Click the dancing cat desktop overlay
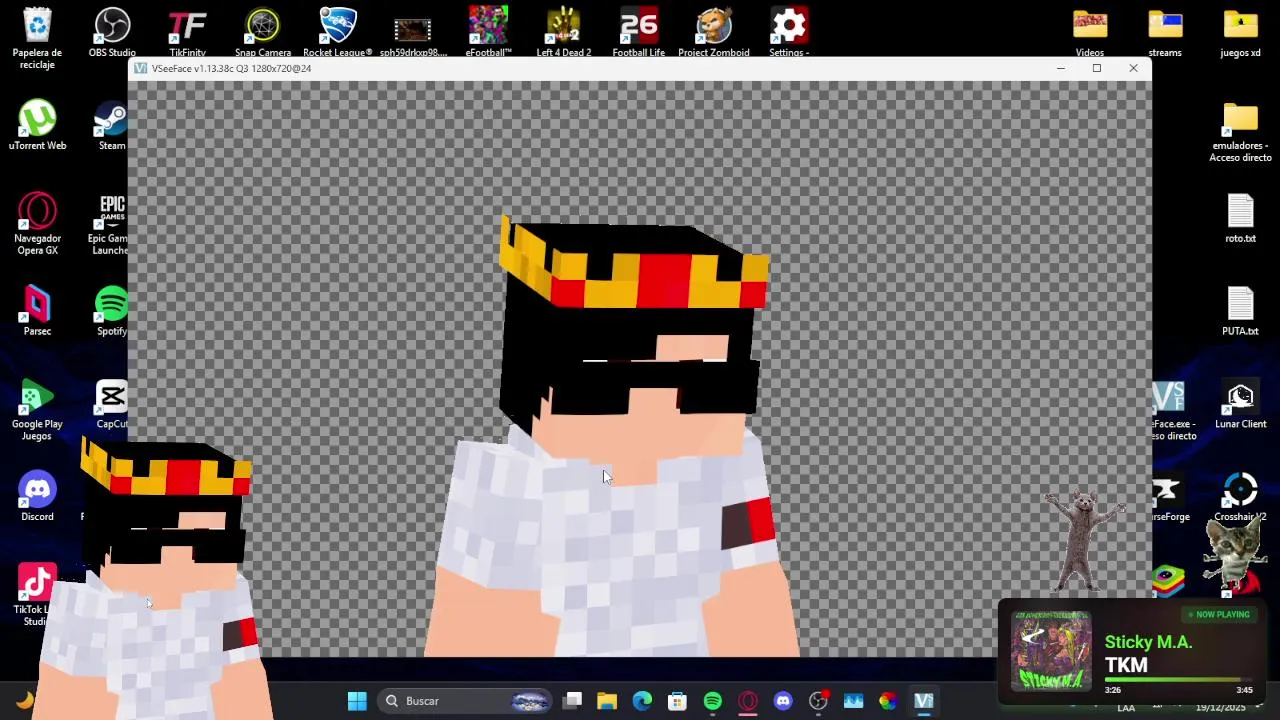1280x720 pixels. [1082, 540]
